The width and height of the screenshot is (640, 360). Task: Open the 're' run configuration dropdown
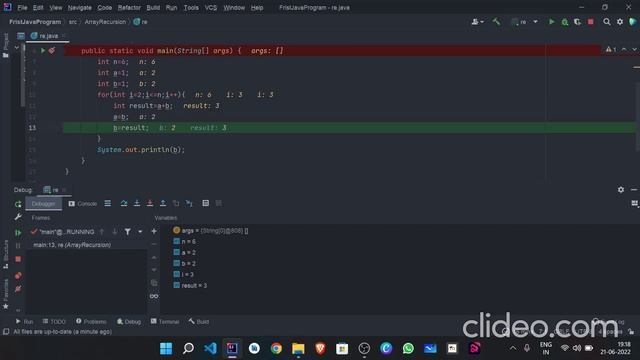[x=525, y=22]
